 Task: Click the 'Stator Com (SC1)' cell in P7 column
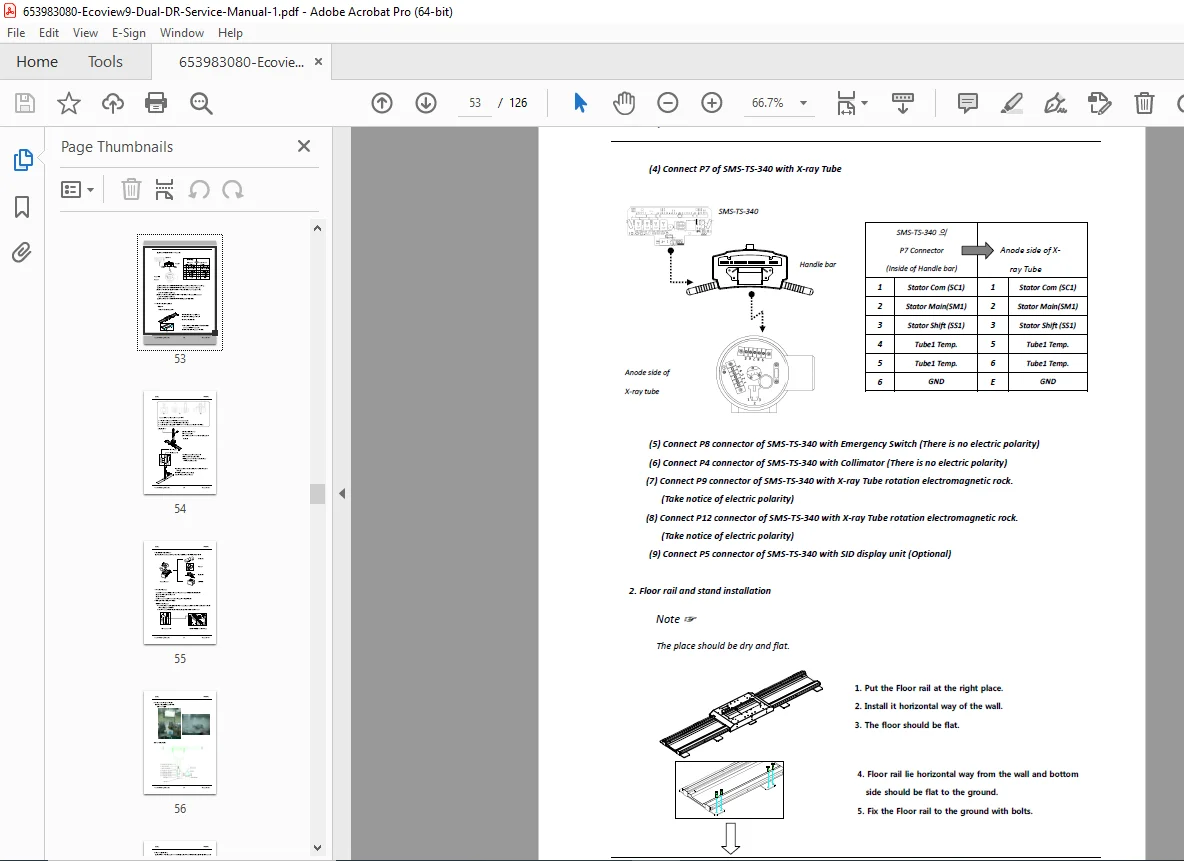936,287
